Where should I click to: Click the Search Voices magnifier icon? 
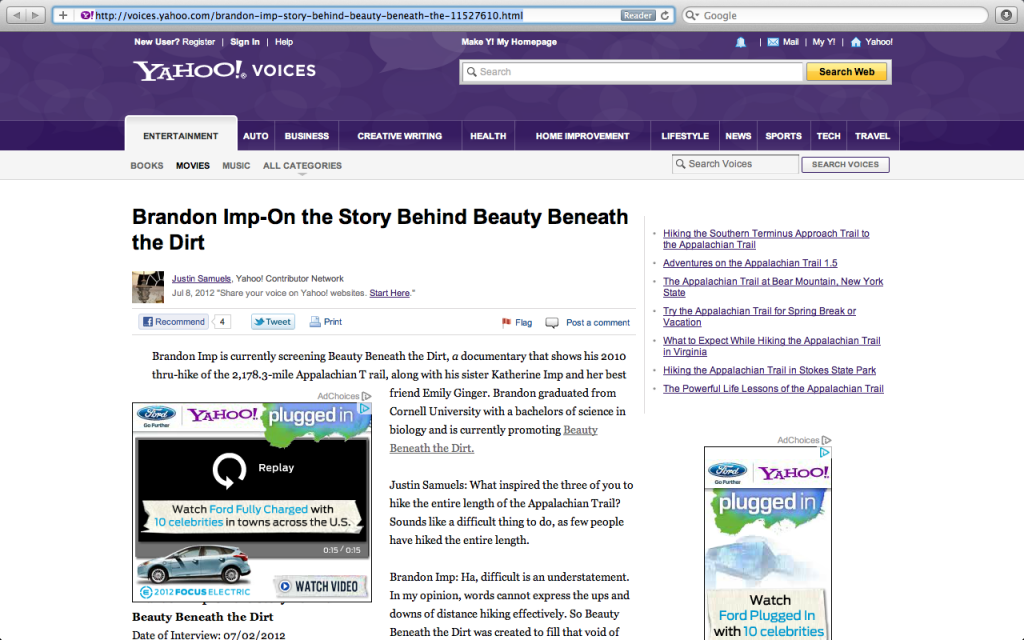(x=680, y=164)
